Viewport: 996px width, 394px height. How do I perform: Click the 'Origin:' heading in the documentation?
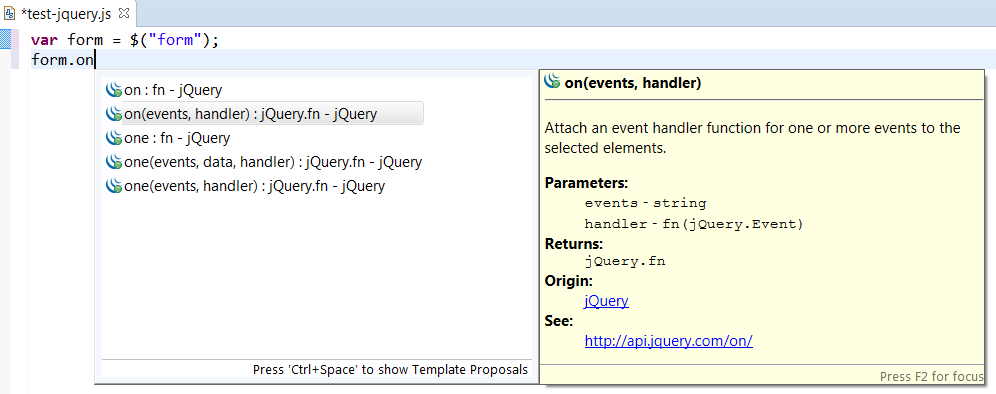click(569, 281)
